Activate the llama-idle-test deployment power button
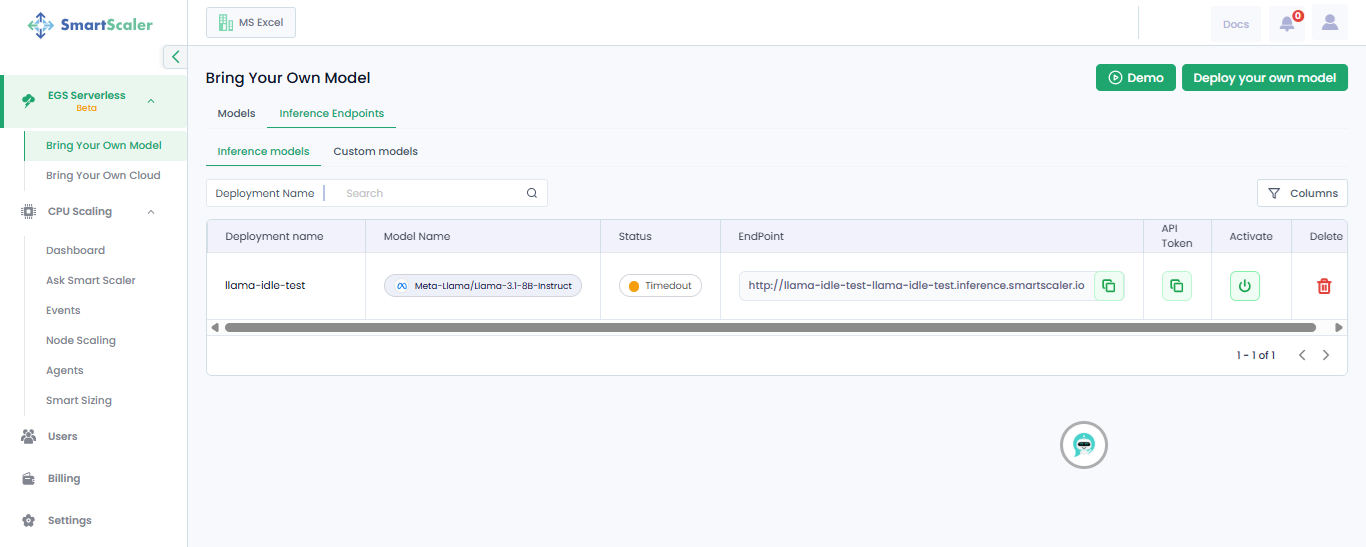Screen dimensions: 1366x547 tap(1244, 286)
